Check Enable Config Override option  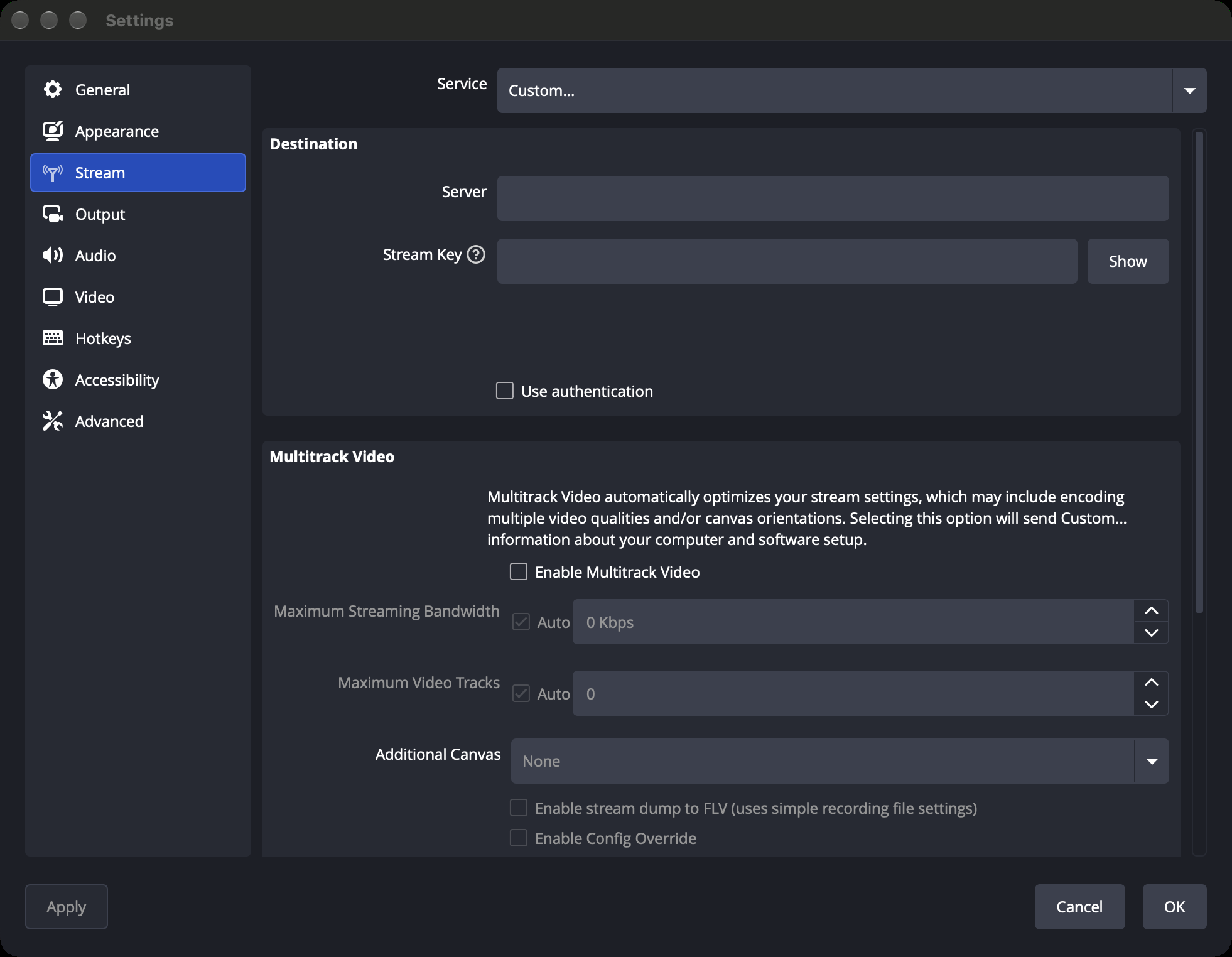point(519,838)
